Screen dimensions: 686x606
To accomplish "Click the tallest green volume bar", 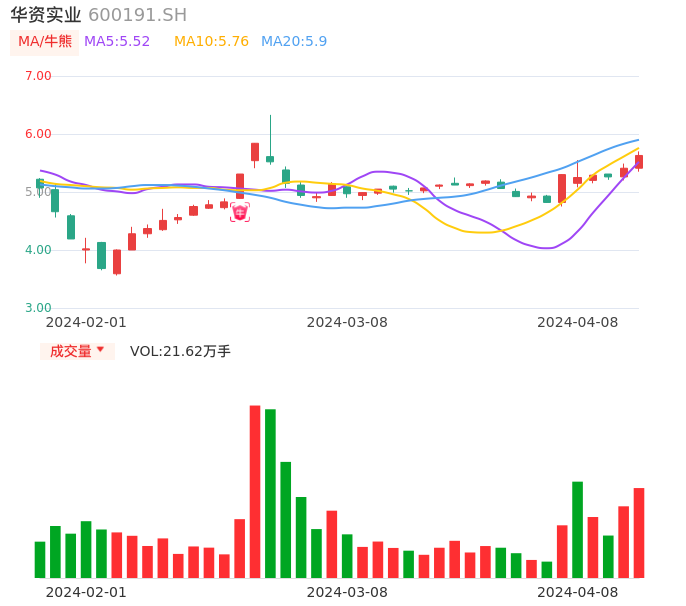I will [270, 493].
